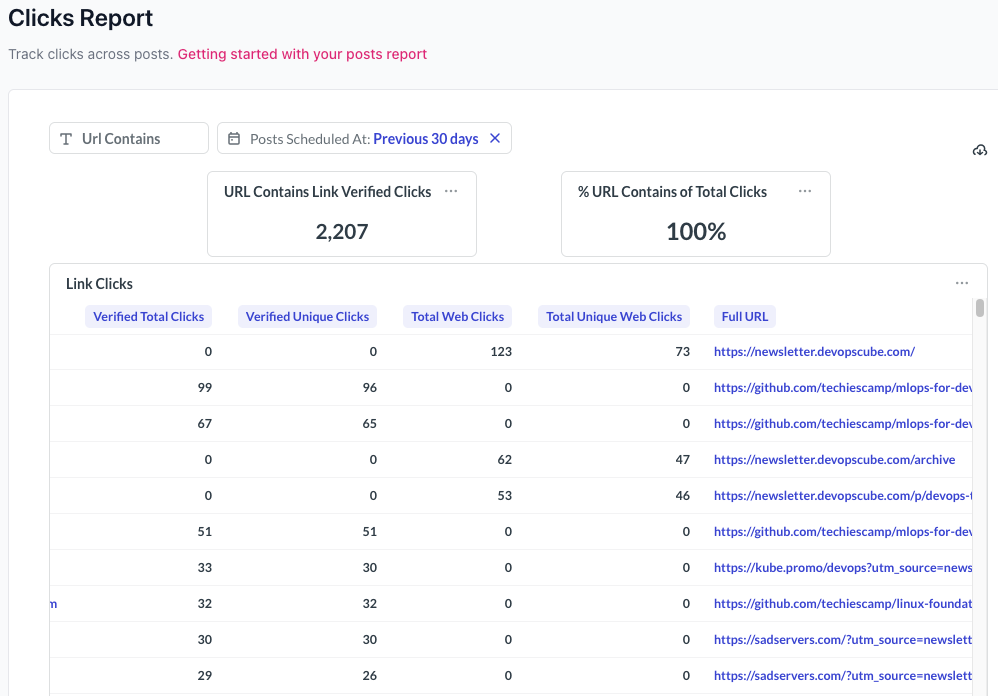Sort by Total Web Clicks column

pos(457,316)
